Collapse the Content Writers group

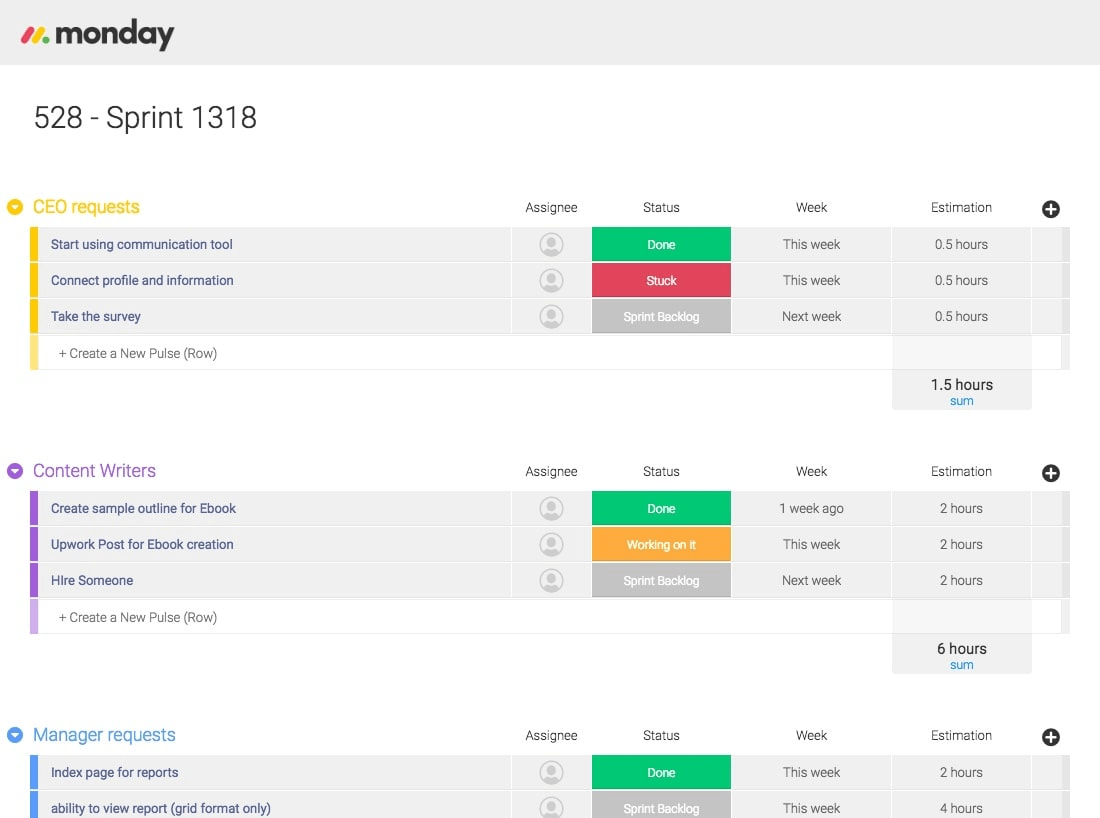tap(15, 471)
